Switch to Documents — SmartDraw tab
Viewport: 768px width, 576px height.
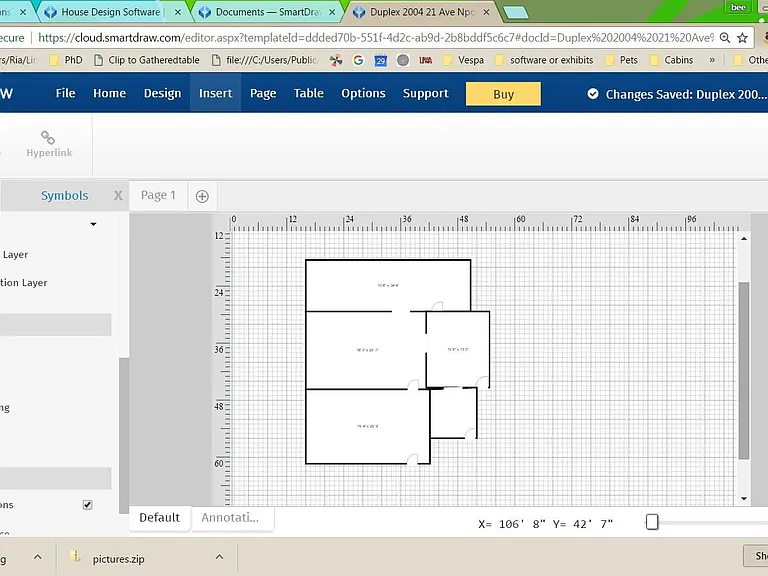[267, 12]
